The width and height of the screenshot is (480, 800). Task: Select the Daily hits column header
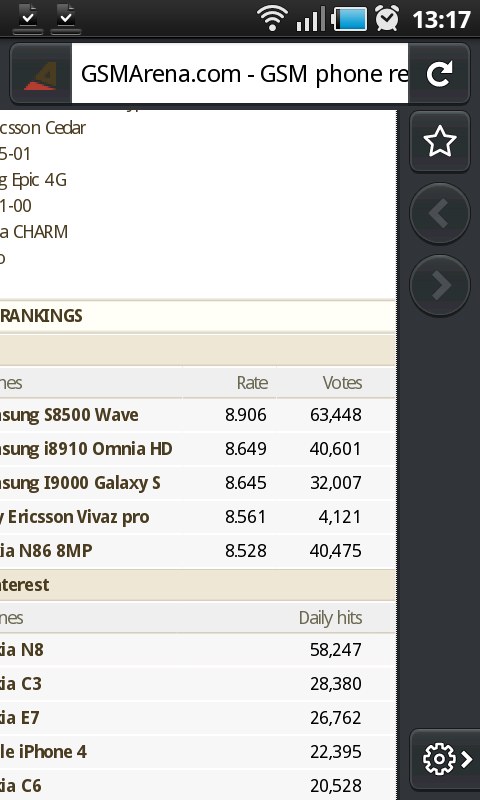(x=331, y=618)
